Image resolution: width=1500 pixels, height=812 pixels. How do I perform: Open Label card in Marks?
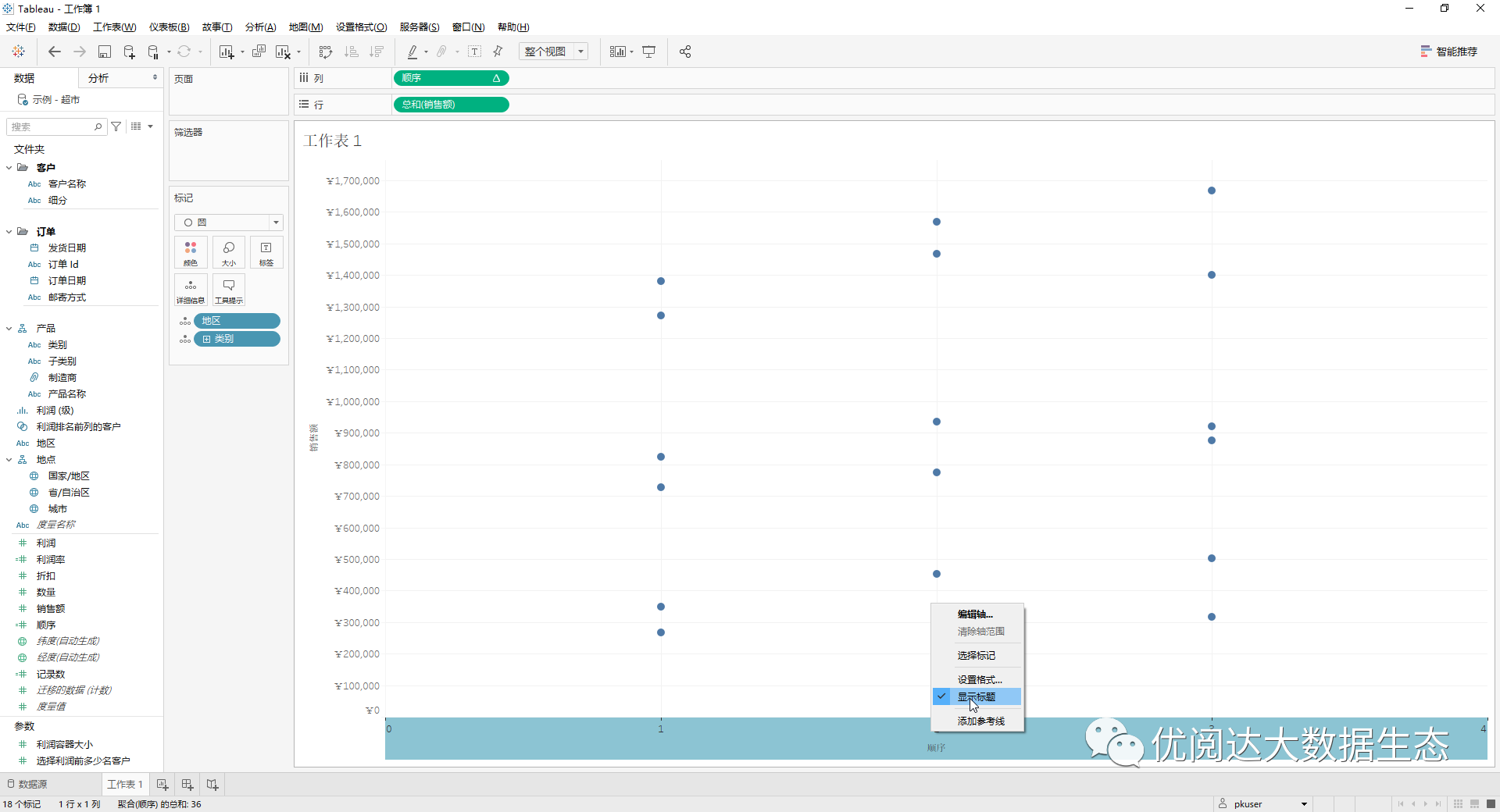pyautogui.click(x=266, y=253)
